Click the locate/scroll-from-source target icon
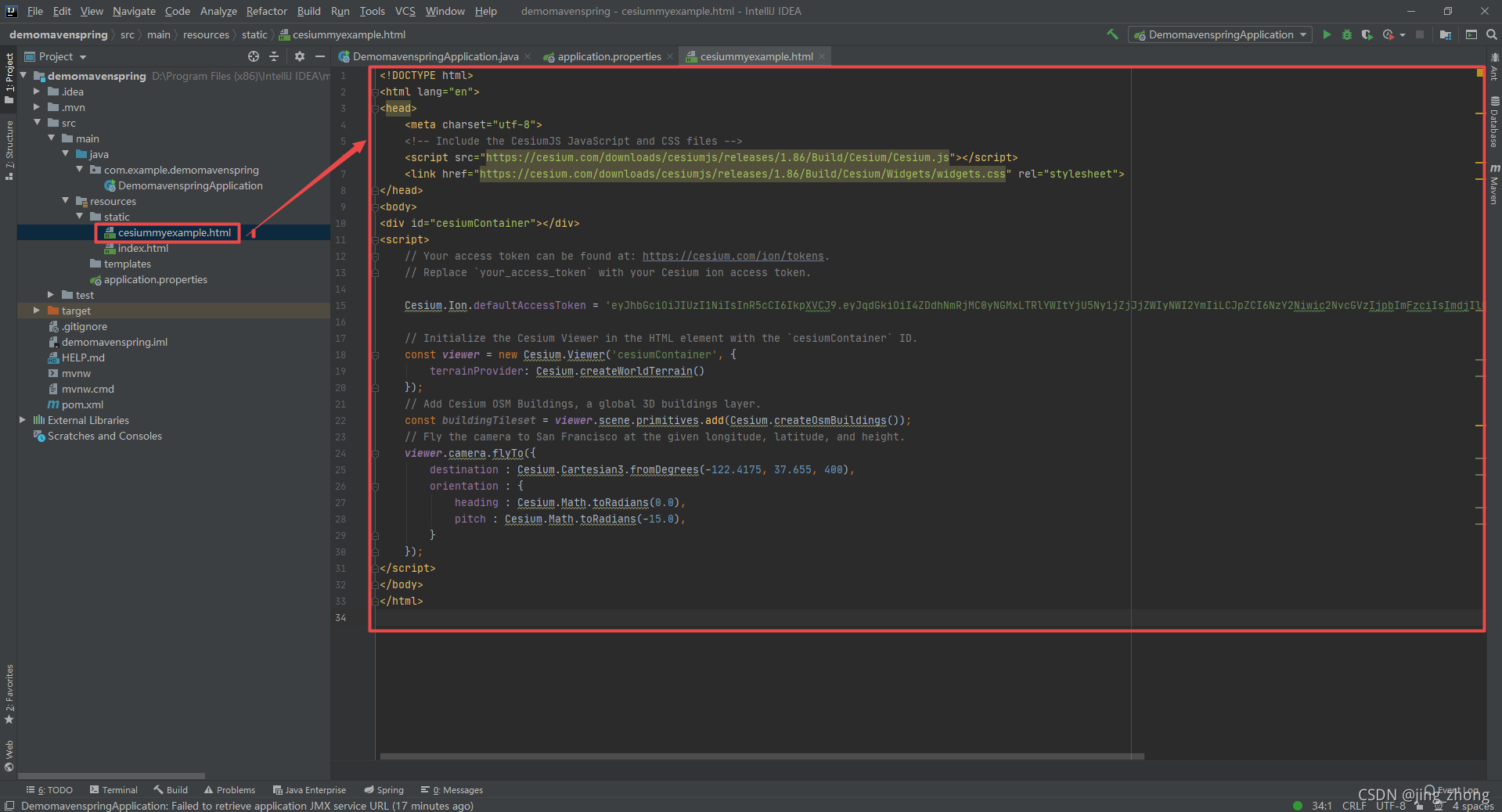Screen dimensions: 1502x812 [x=254, y=56]
